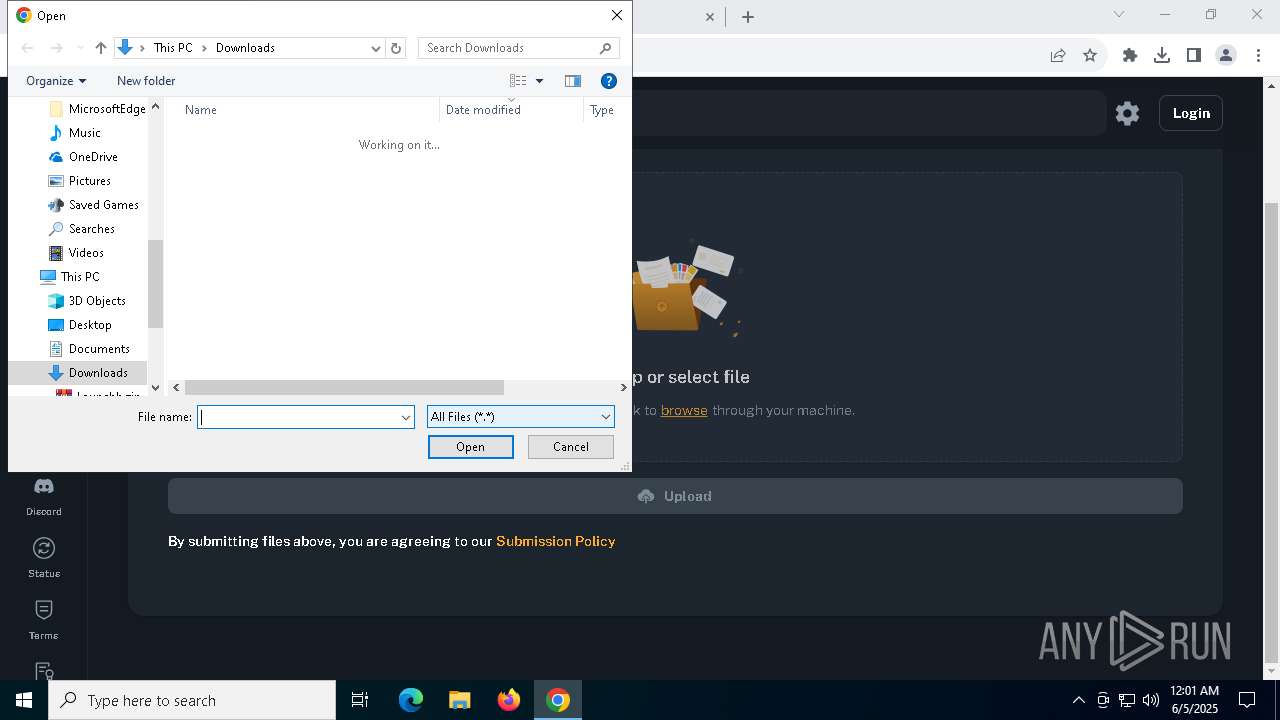Click the File name input box
1280x720 pixels.
[298, 417]
